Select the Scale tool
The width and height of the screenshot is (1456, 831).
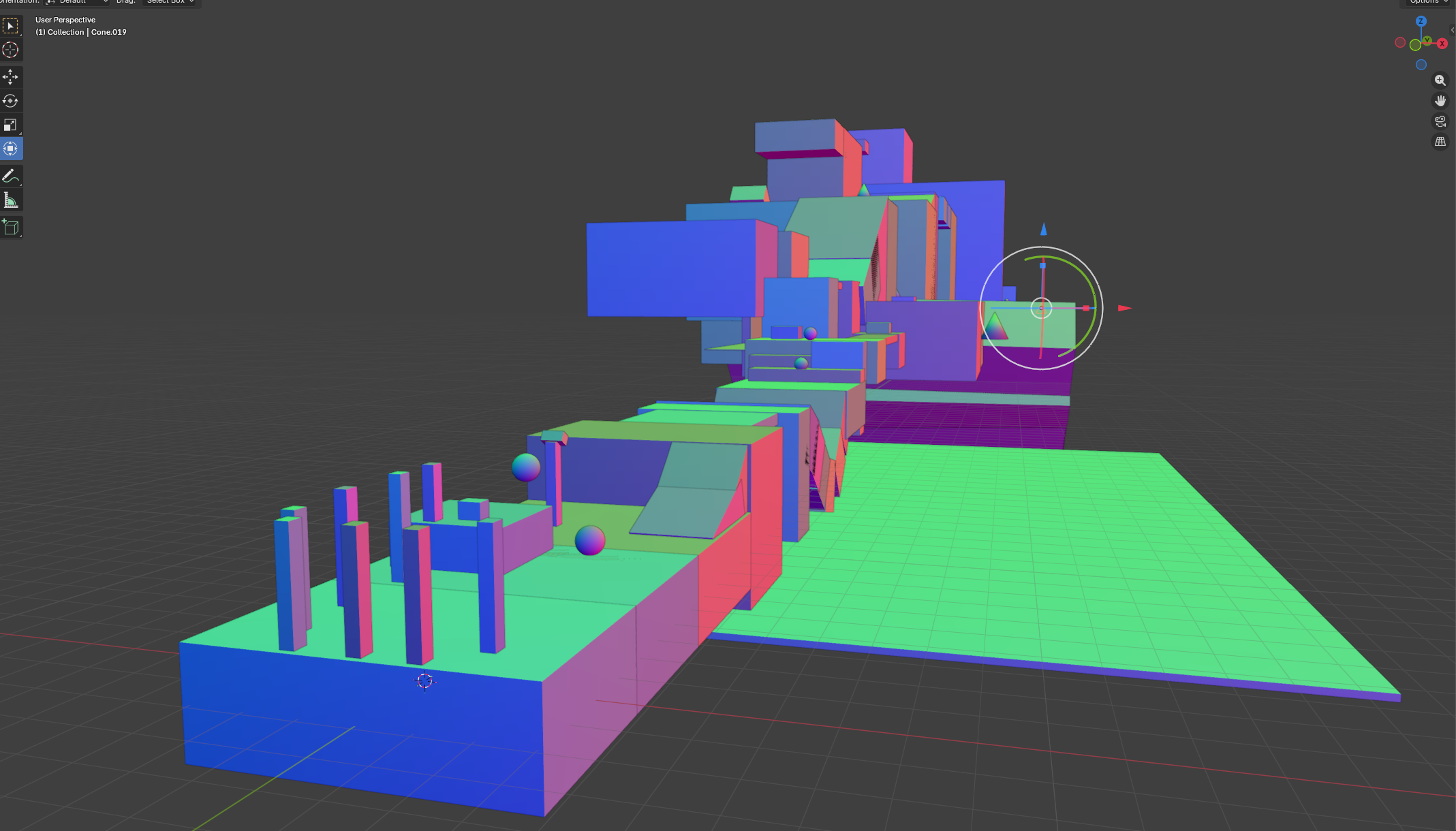[x=10, y=125]
